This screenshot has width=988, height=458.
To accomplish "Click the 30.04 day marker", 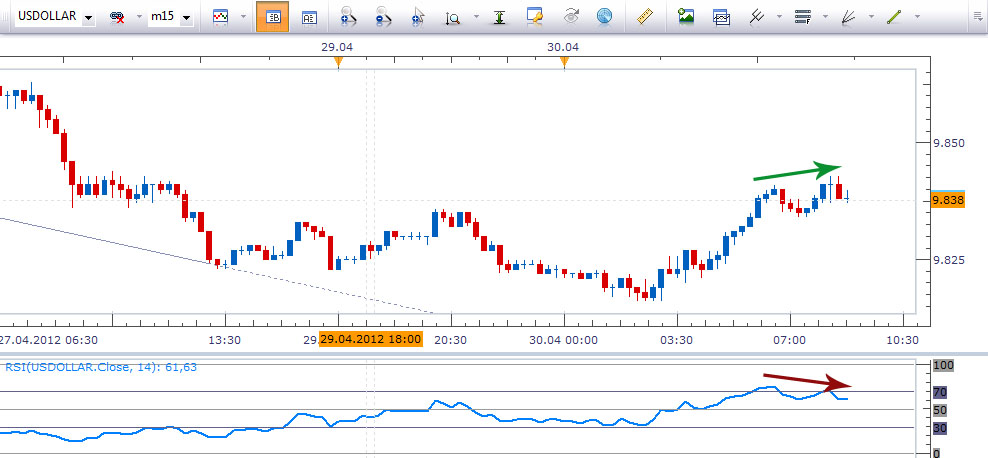I will (564, 61).
